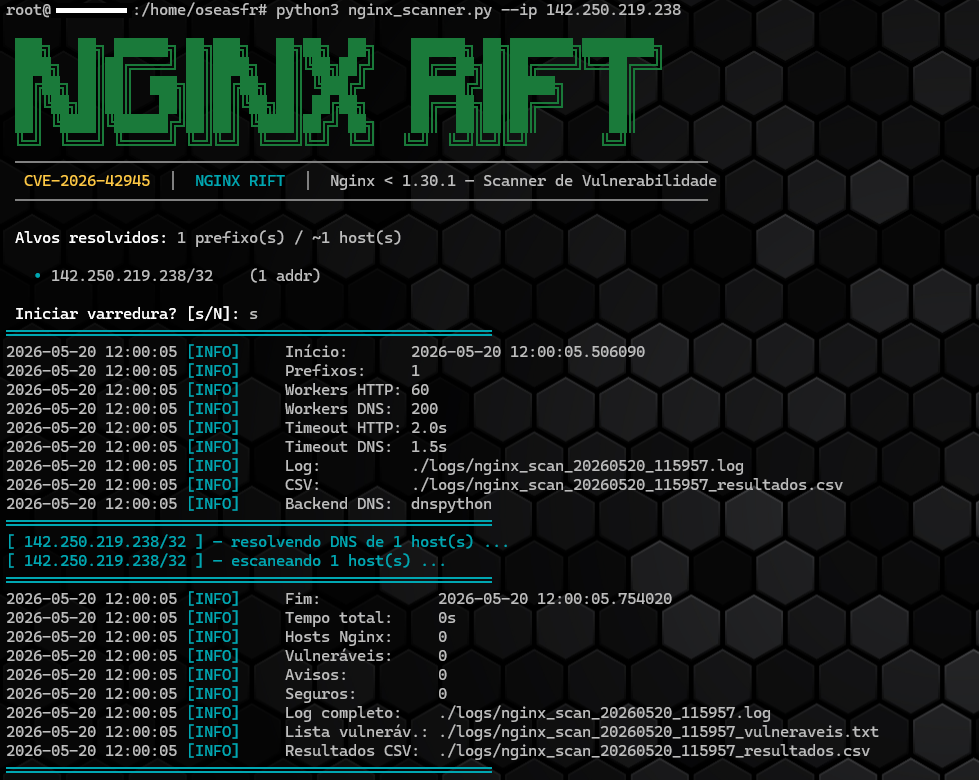Click the 'Tempo total:' value 0s
979x780 pixels.
tap(447, 618)
